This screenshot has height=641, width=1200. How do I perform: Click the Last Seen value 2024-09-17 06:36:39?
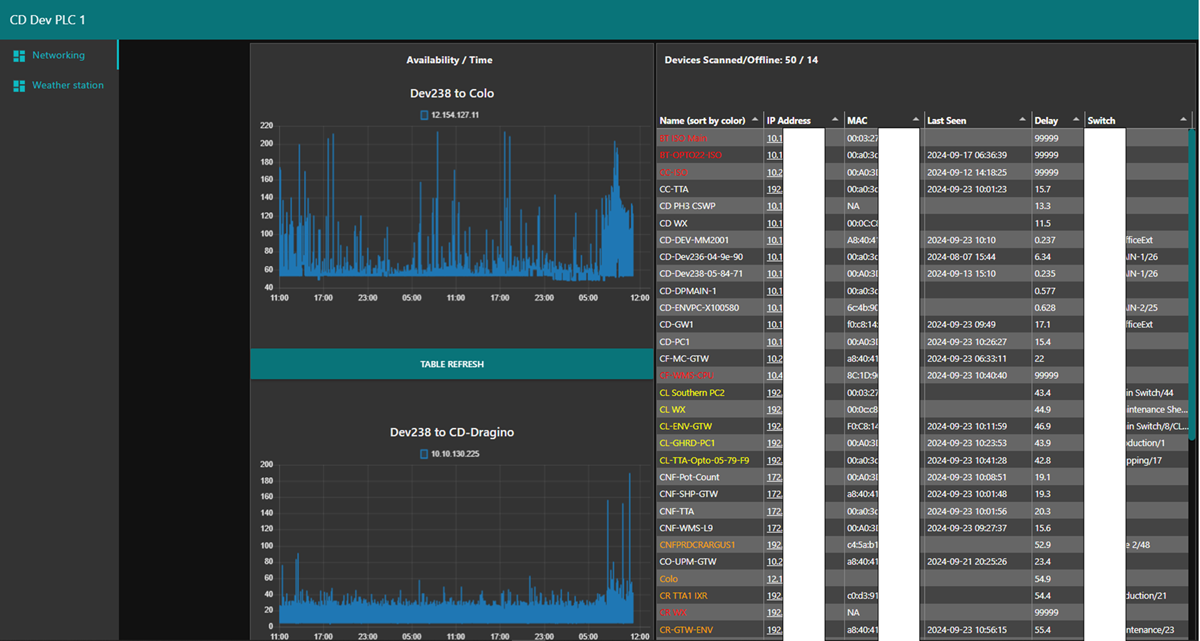click(x=966, y=155)
